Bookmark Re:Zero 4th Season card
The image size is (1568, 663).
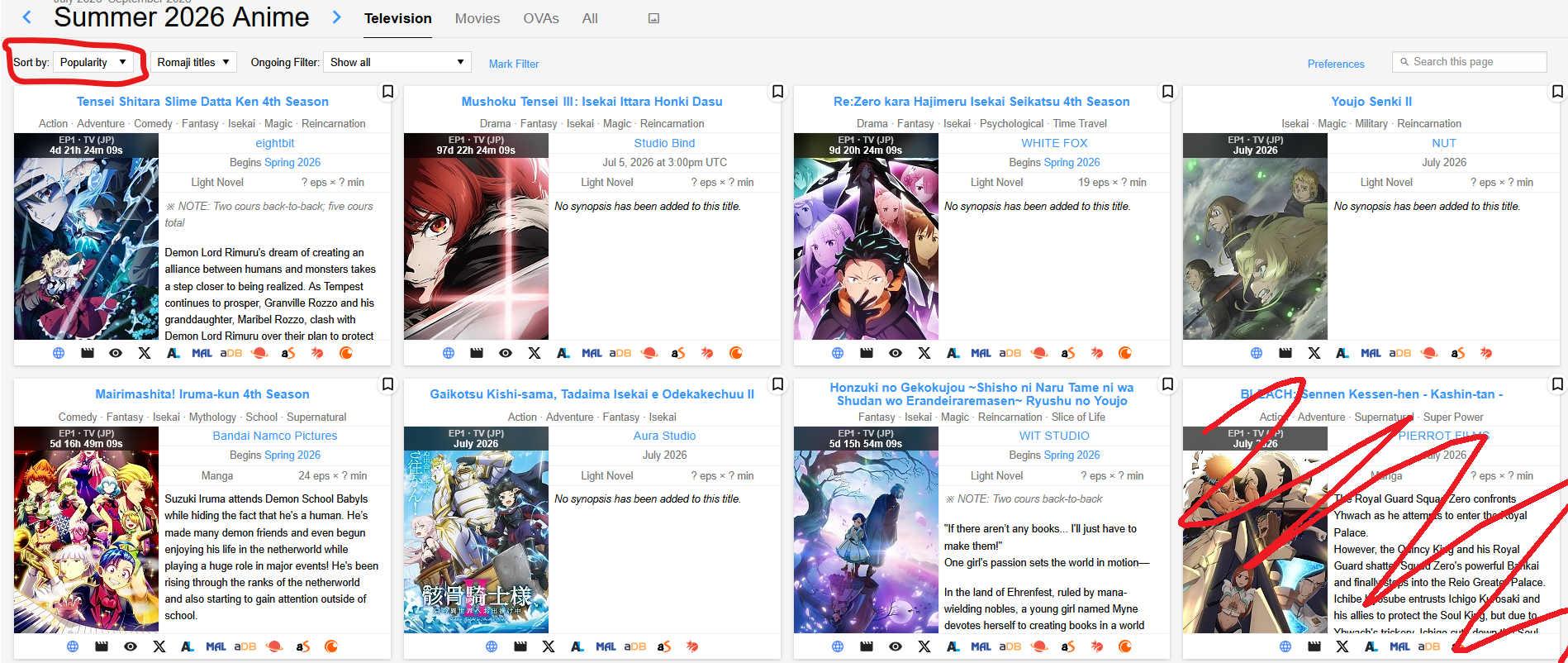tap(1167, 92)
